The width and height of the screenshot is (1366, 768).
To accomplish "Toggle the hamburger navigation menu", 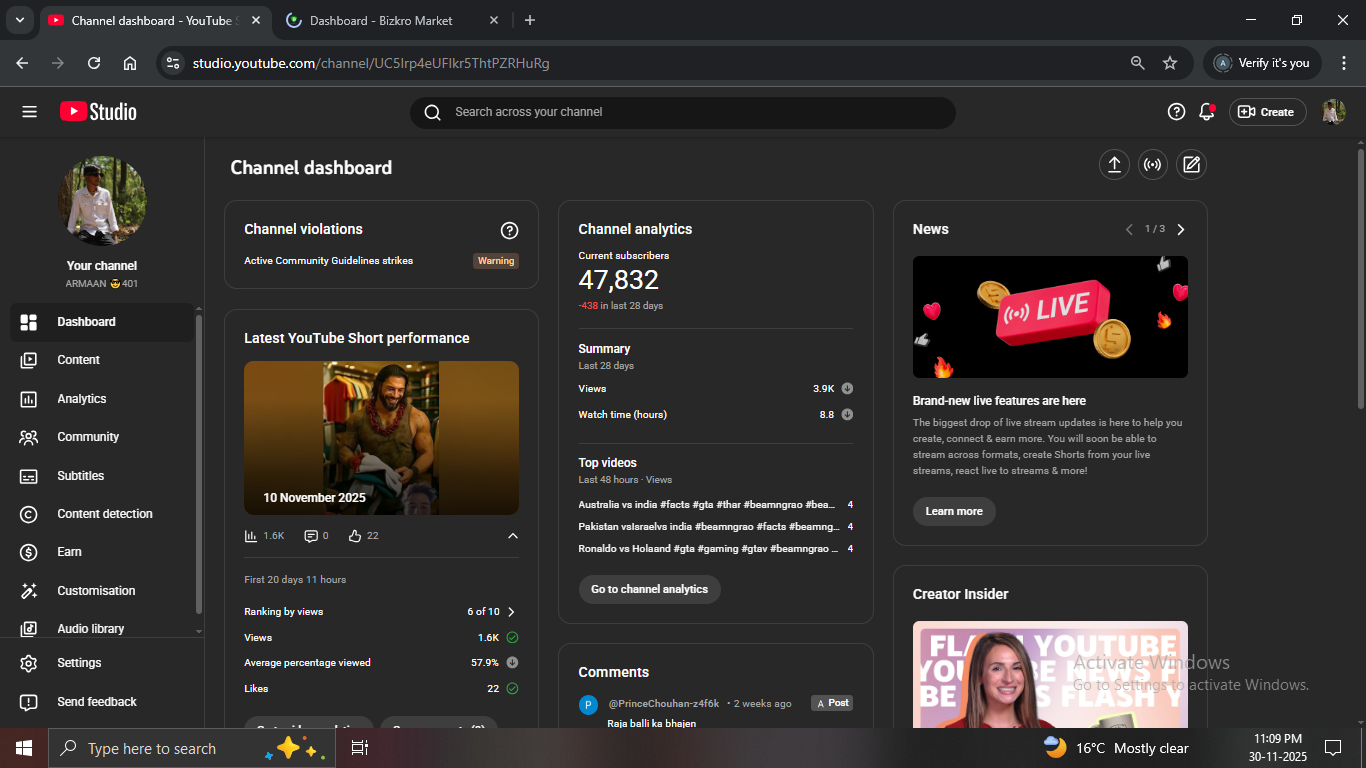I will pos(29,112).
